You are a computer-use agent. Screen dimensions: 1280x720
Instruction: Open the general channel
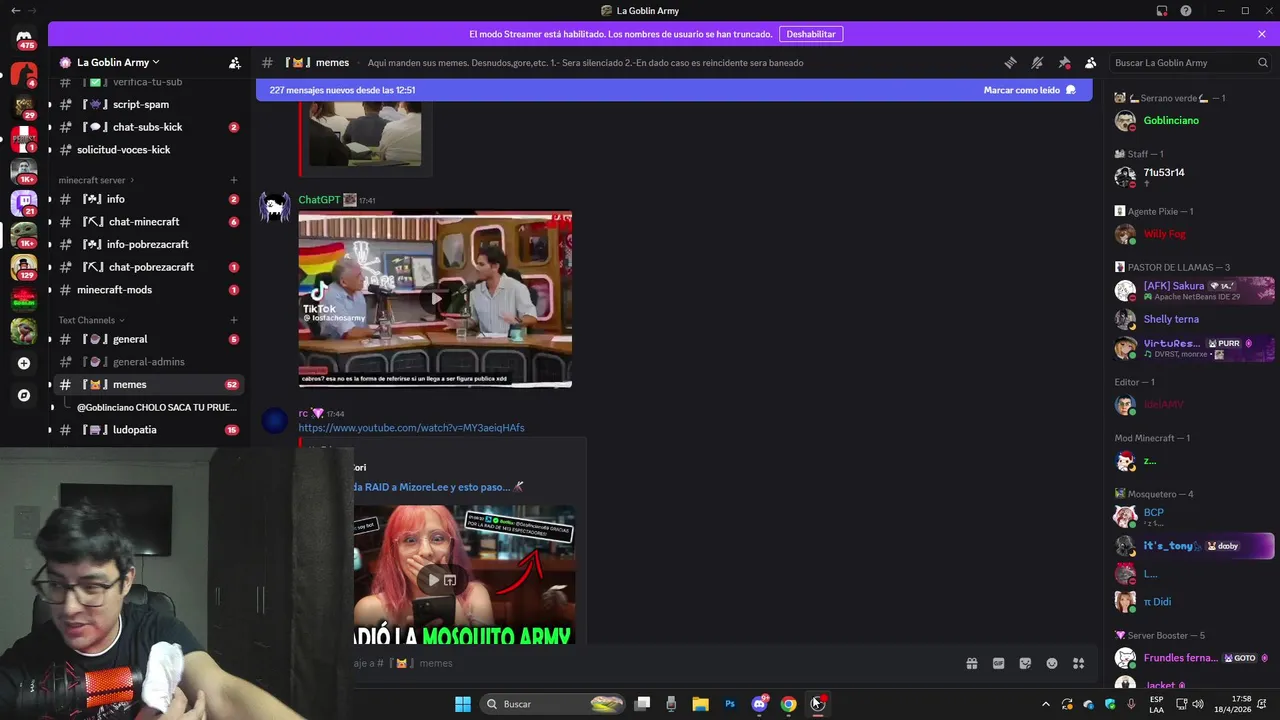(x=148, y=339)
